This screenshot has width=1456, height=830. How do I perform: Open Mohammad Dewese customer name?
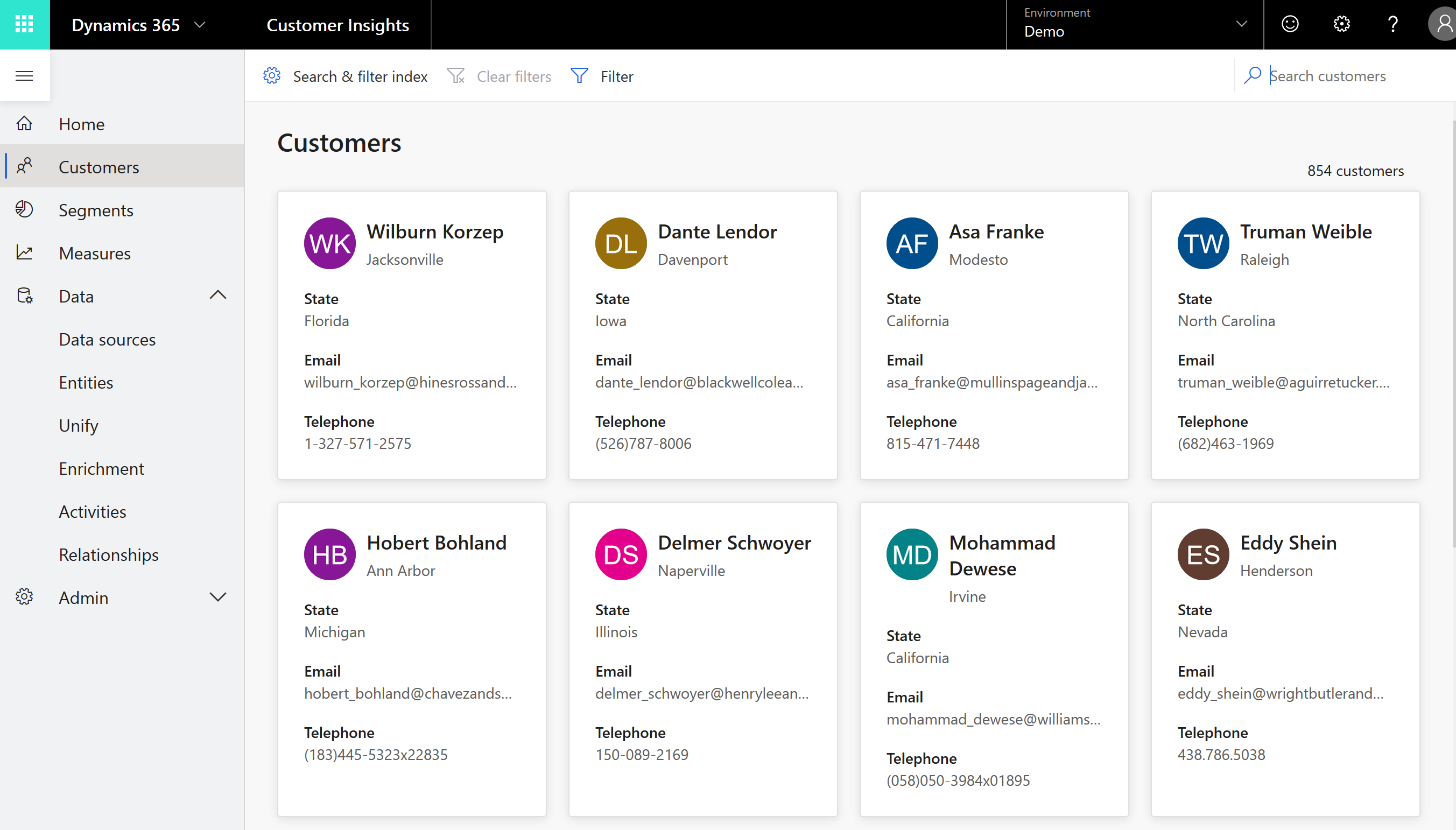pos(1002,555)
